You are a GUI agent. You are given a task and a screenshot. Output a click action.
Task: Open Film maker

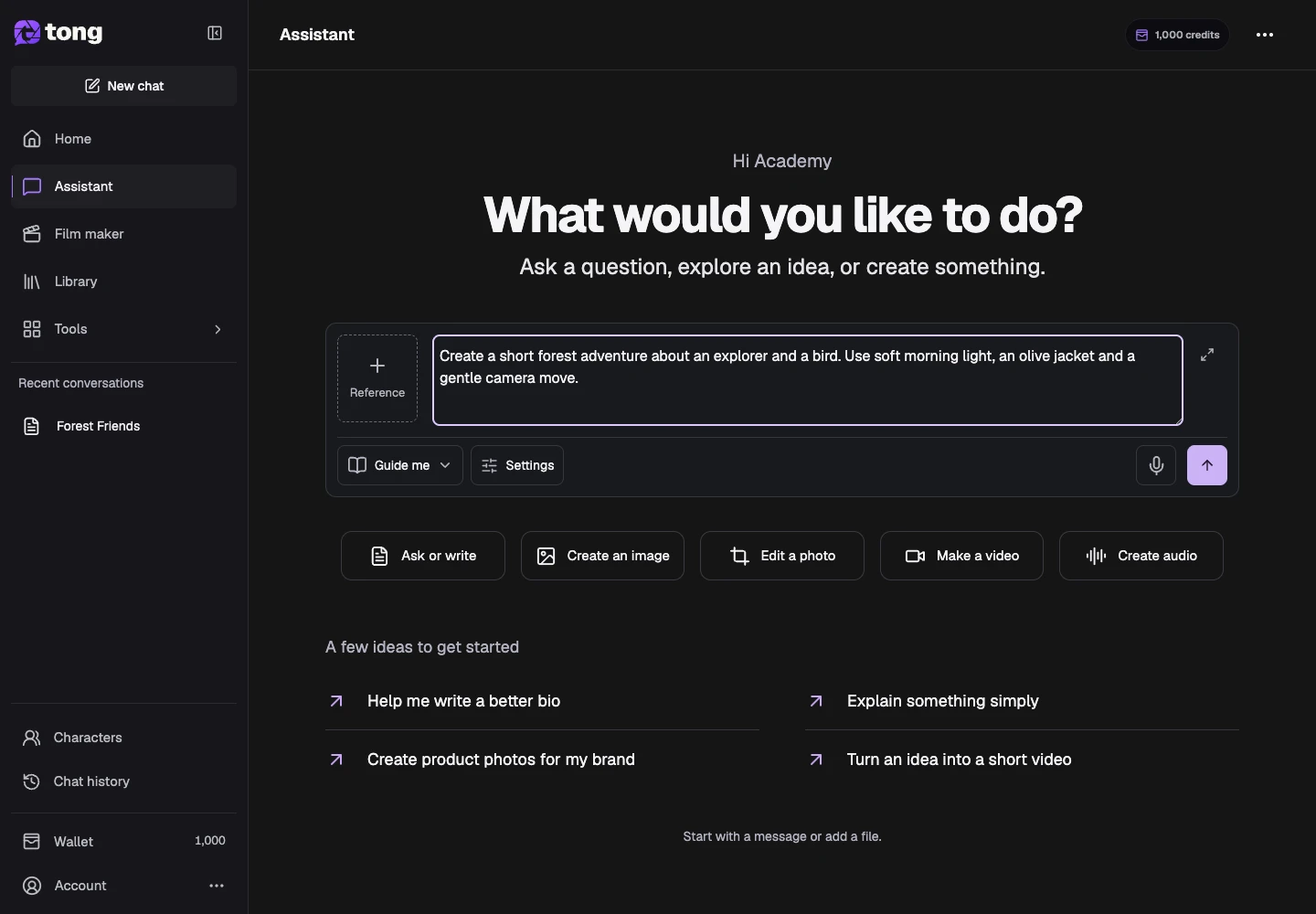pyautogui.click(x=124, y=234)
